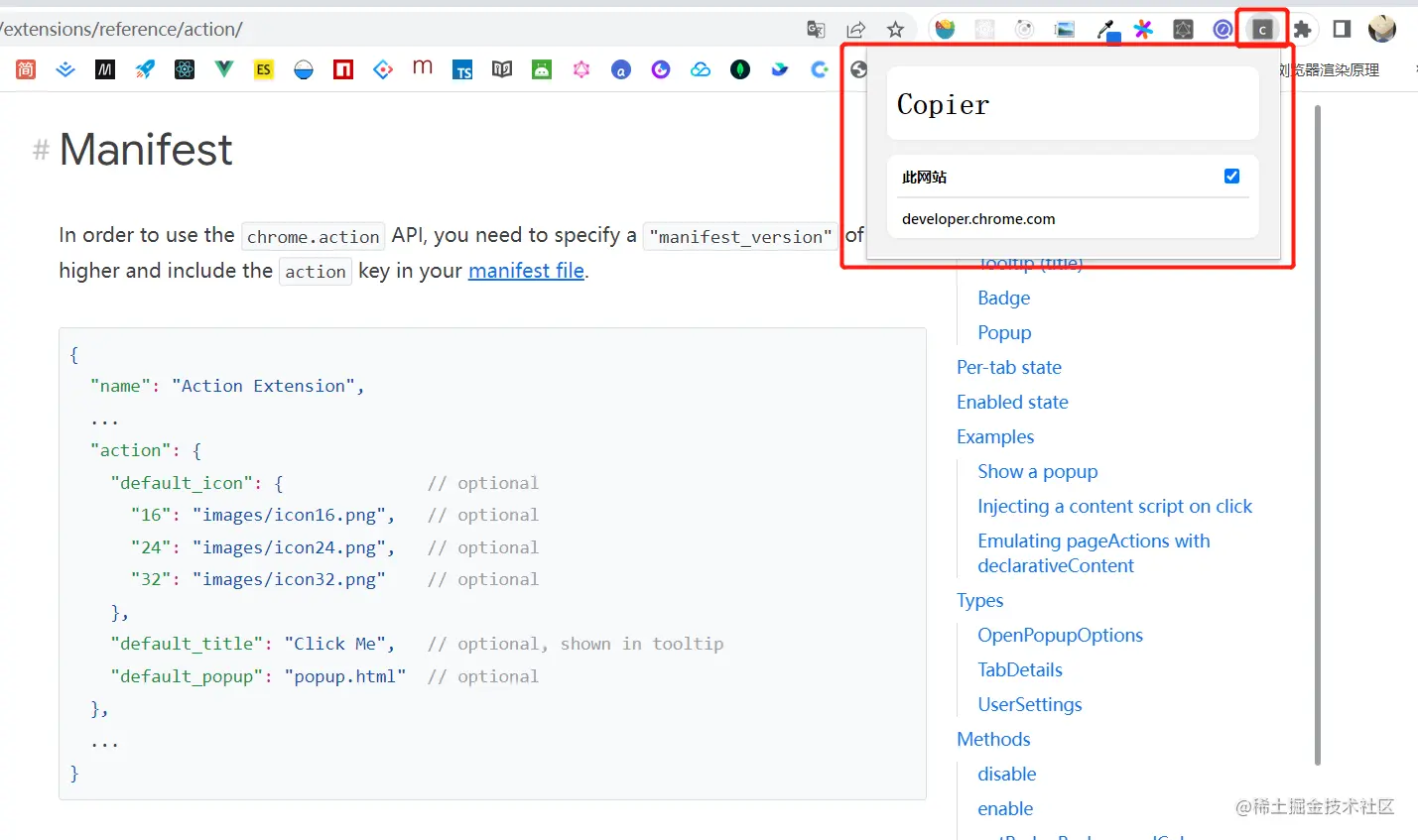Open the colorful bowl extension icon
Viewport: 1418px width, 840px height.
(945, 30)
